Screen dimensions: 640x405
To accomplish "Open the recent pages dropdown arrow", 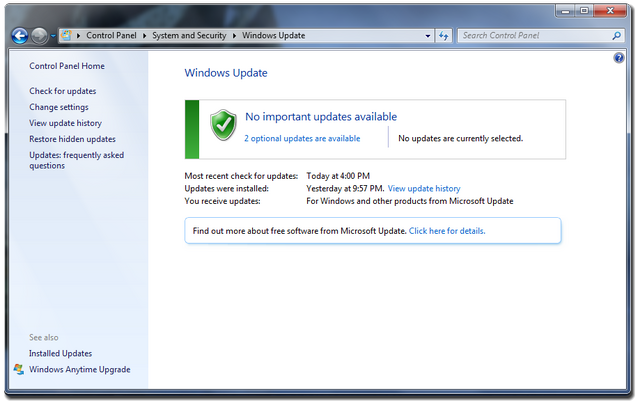I will [53, 36].
